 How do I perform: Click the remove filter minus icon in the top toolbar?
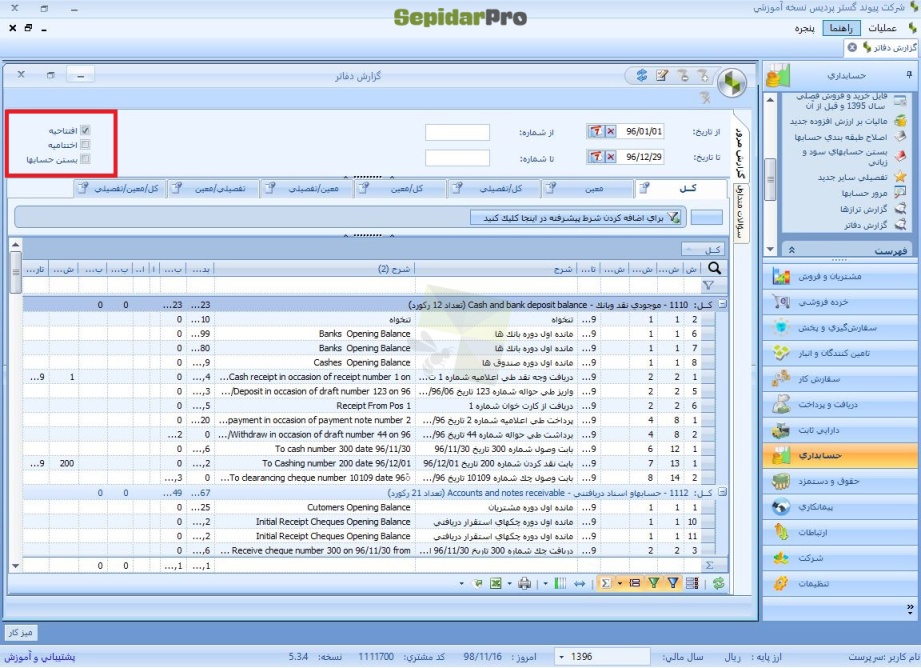point(683,75)
